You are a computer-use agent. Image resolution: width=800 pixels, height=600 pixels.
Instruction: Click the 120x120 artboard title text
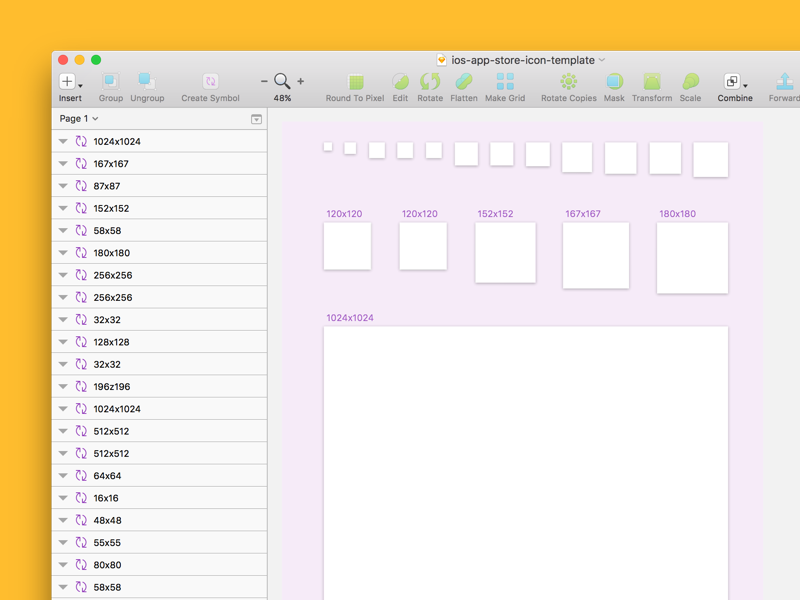point(343,213)
